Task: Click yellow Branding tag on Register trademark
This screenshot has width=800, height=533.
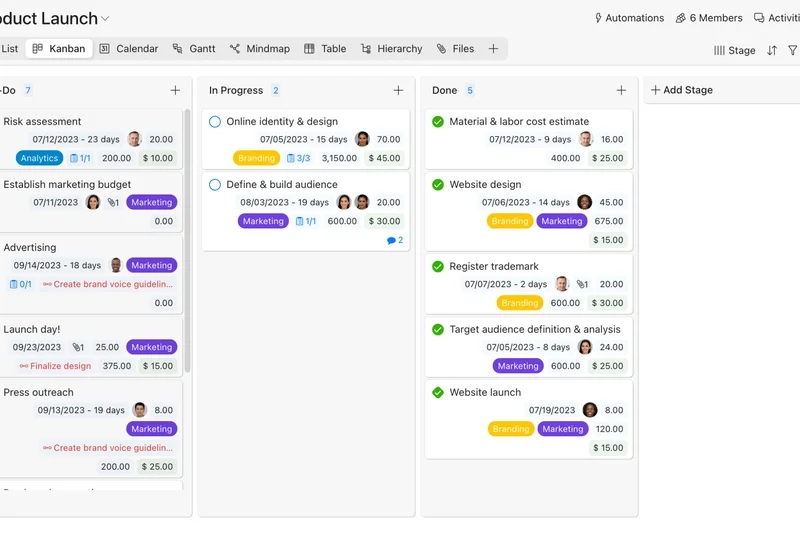Action: coord(520,303)
